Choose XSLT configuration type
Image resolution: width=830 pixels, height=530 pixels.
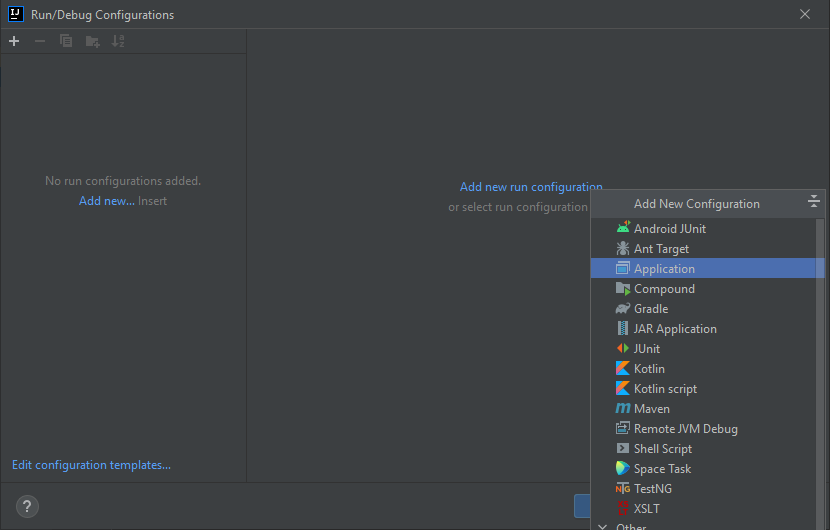pyautogui.click(x=703, y=508)
